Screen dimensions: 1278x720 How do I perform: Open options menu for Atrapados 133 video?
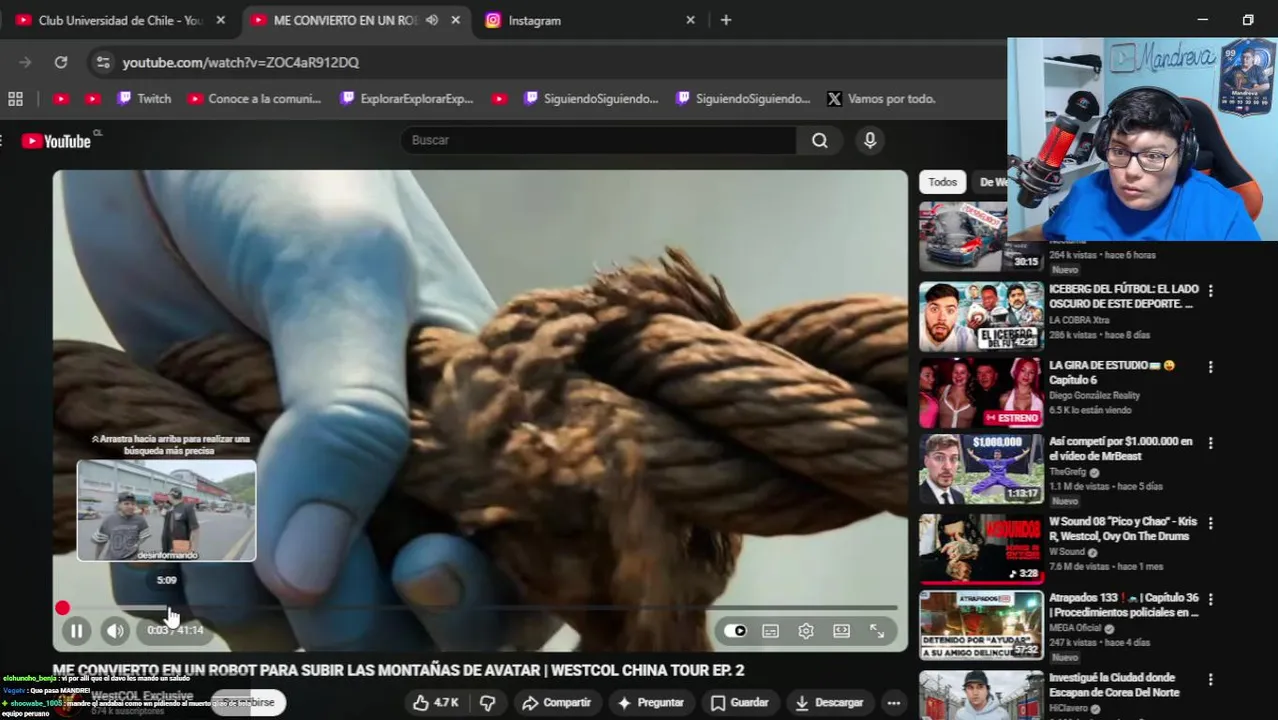(1211, 599)
